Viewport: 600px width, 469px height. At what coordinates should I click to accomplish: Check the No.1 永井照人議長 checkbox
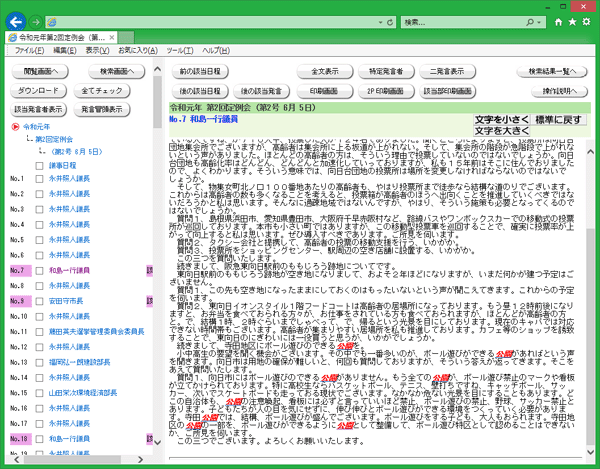pos(39,179)
